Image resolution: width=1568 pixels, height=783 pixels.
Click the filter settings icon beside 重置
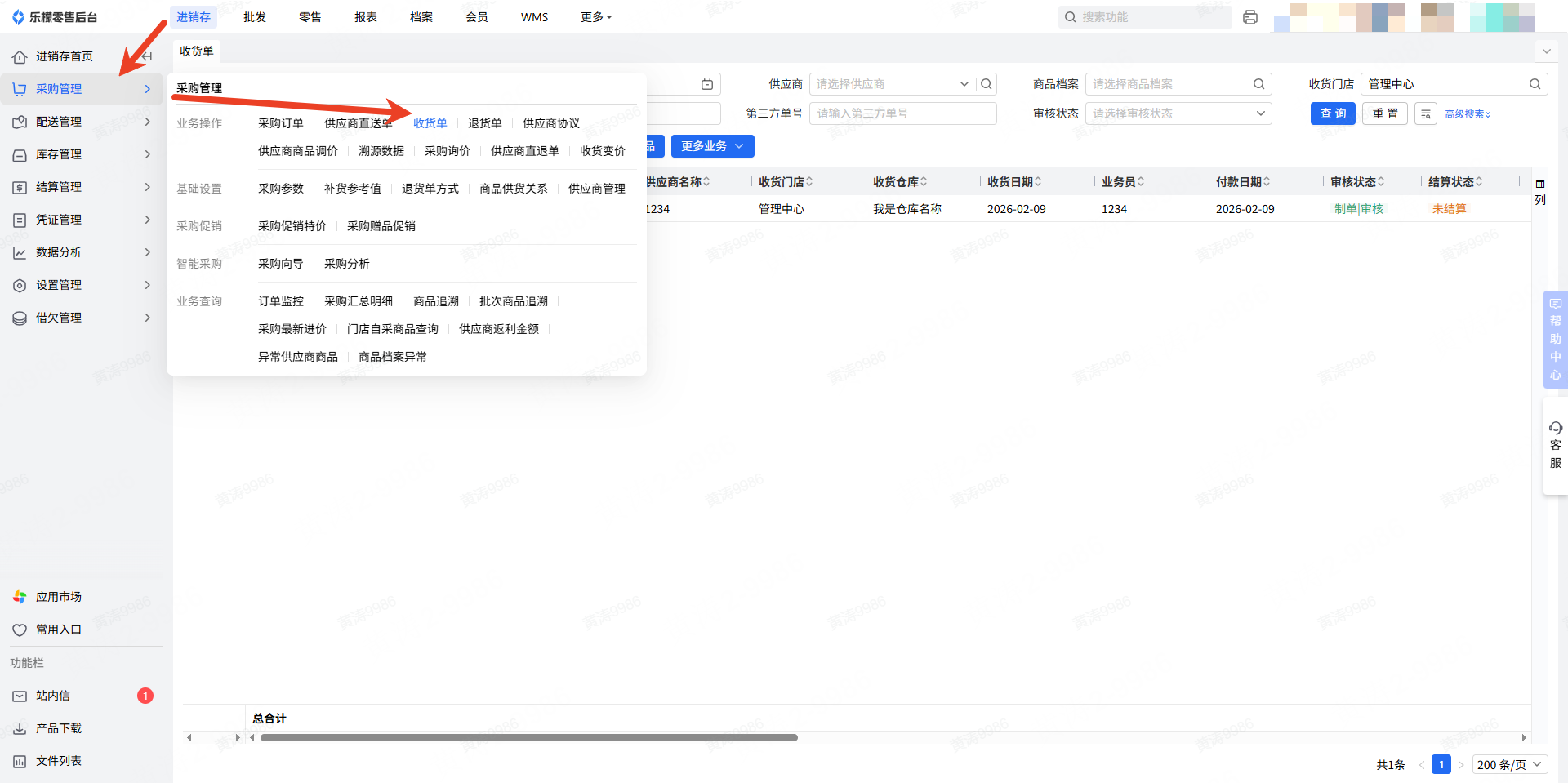coord(1426,113)
